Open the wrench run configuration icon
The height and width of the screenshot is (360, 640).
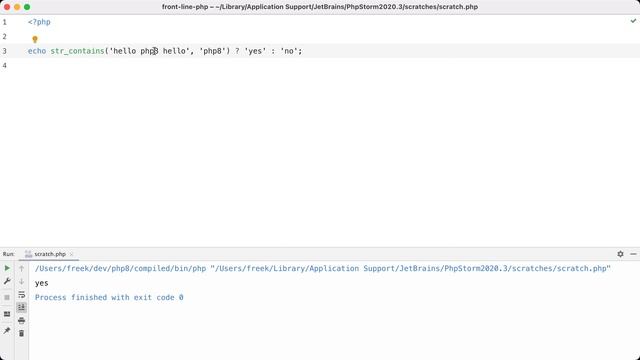7,281
